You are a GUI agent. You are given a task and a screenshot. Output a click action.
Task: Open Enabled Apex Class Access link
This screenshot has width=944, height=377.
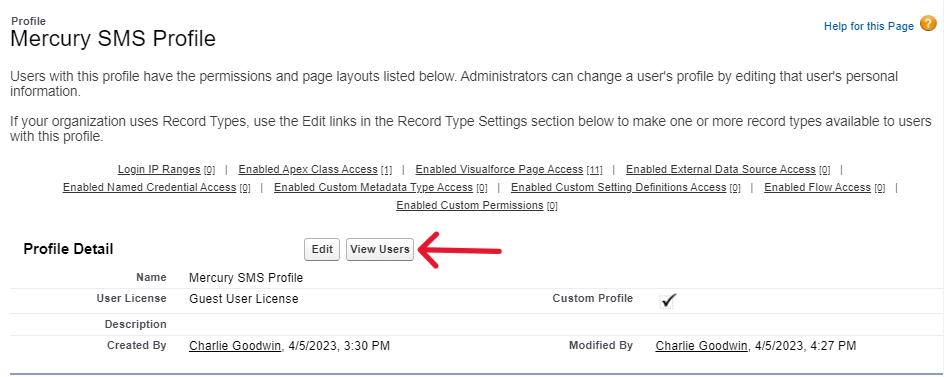(308, 169)
